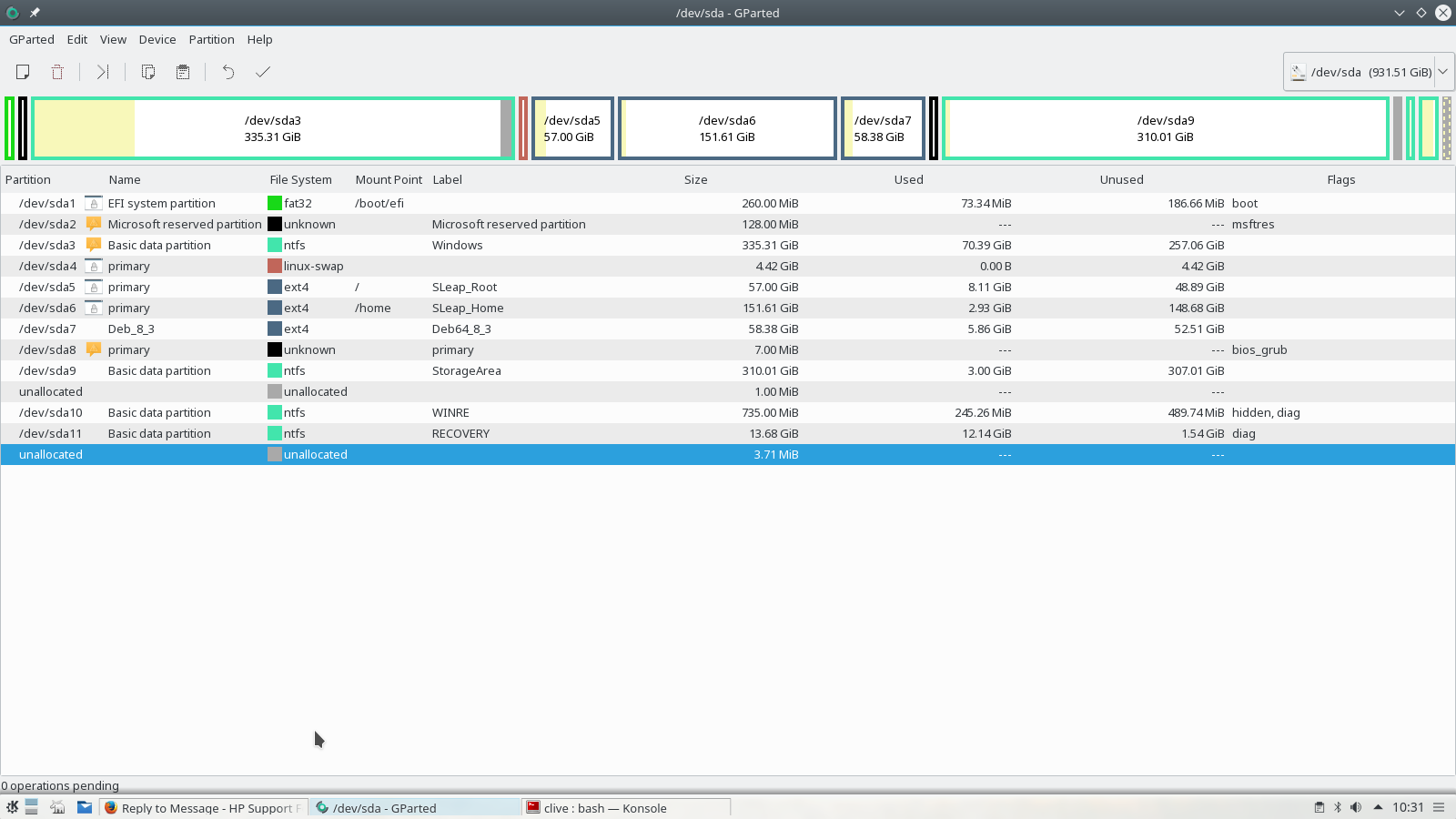Open the Device menu
The width and height of the screenshot is (1456, 819).
[x=157, y=39]
